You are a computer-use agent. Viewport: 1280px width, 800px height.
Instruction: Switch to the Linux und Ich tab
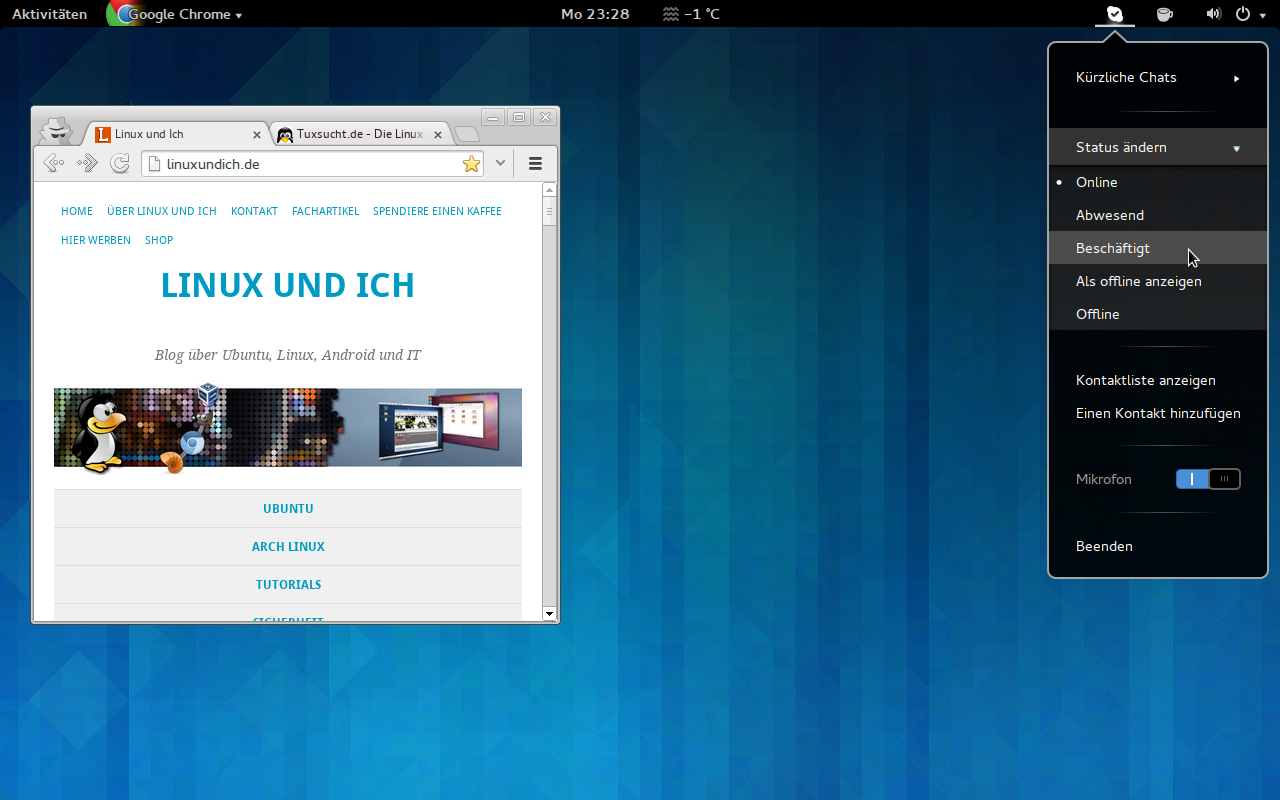point(178,134)
